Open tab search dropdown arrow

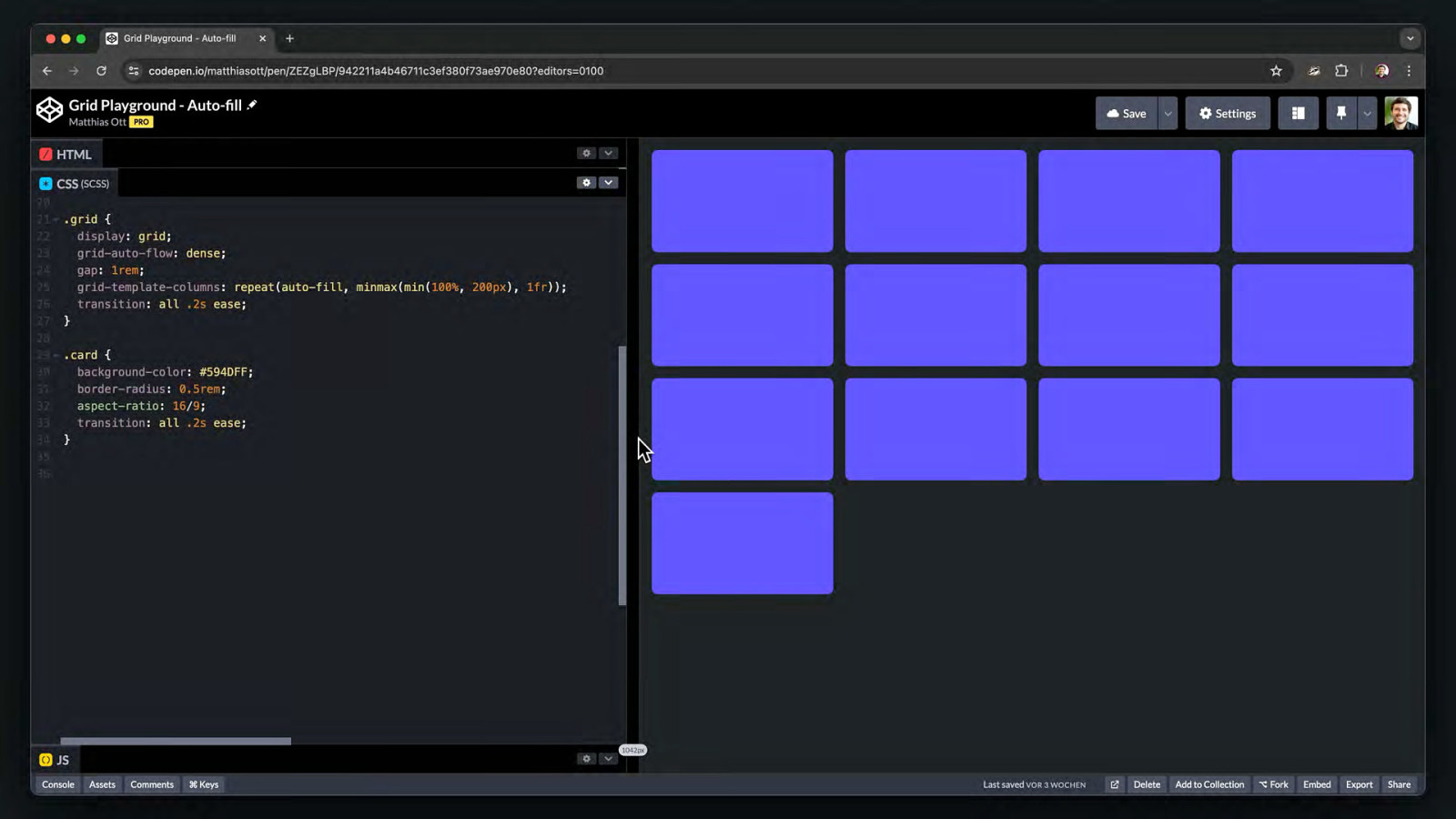pos(1410,38)
